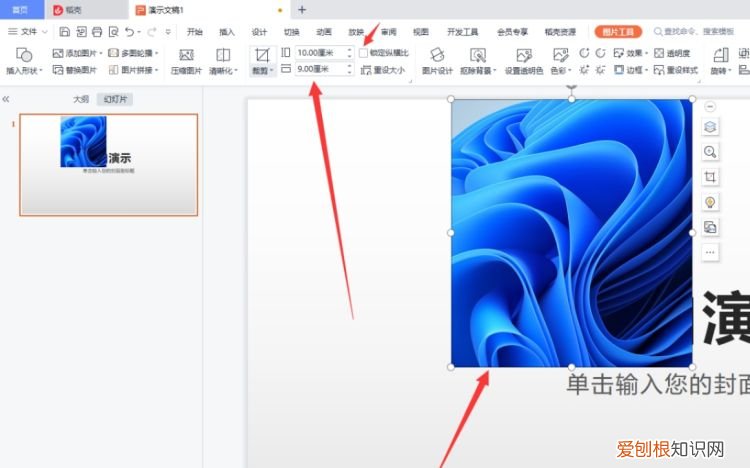Expand the 文件 menu chevron
750x468 pixels.
45,32
